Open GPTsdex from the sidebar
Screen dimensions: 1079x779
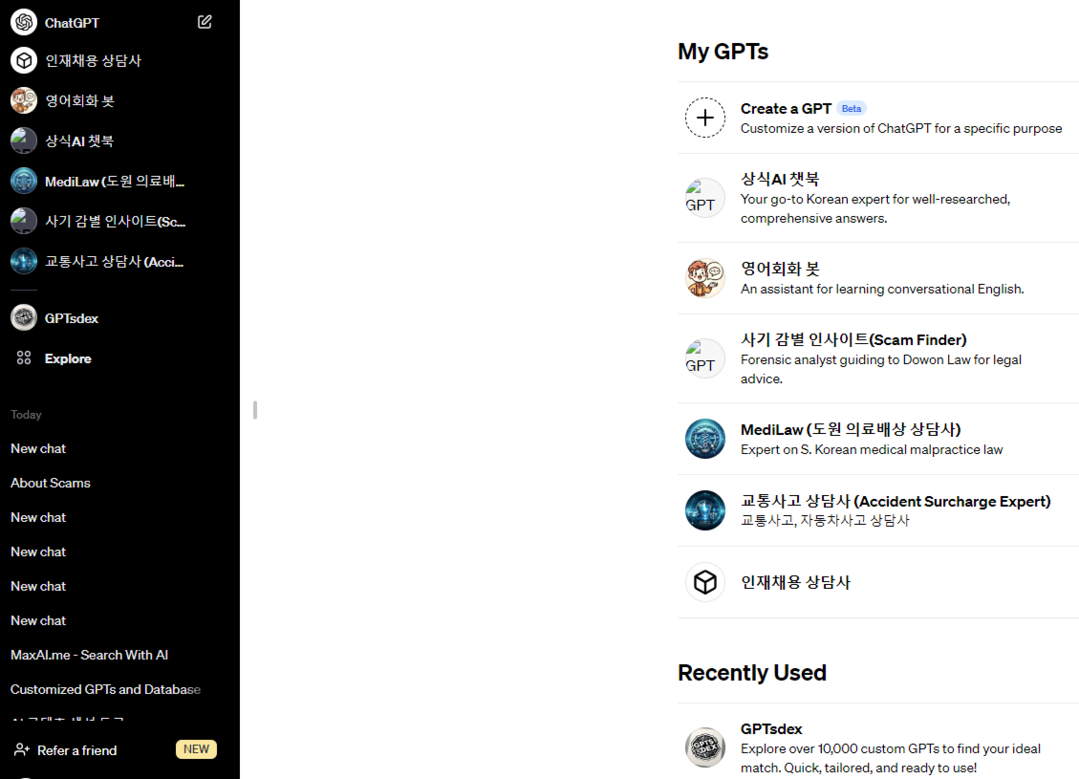[72, 318]
